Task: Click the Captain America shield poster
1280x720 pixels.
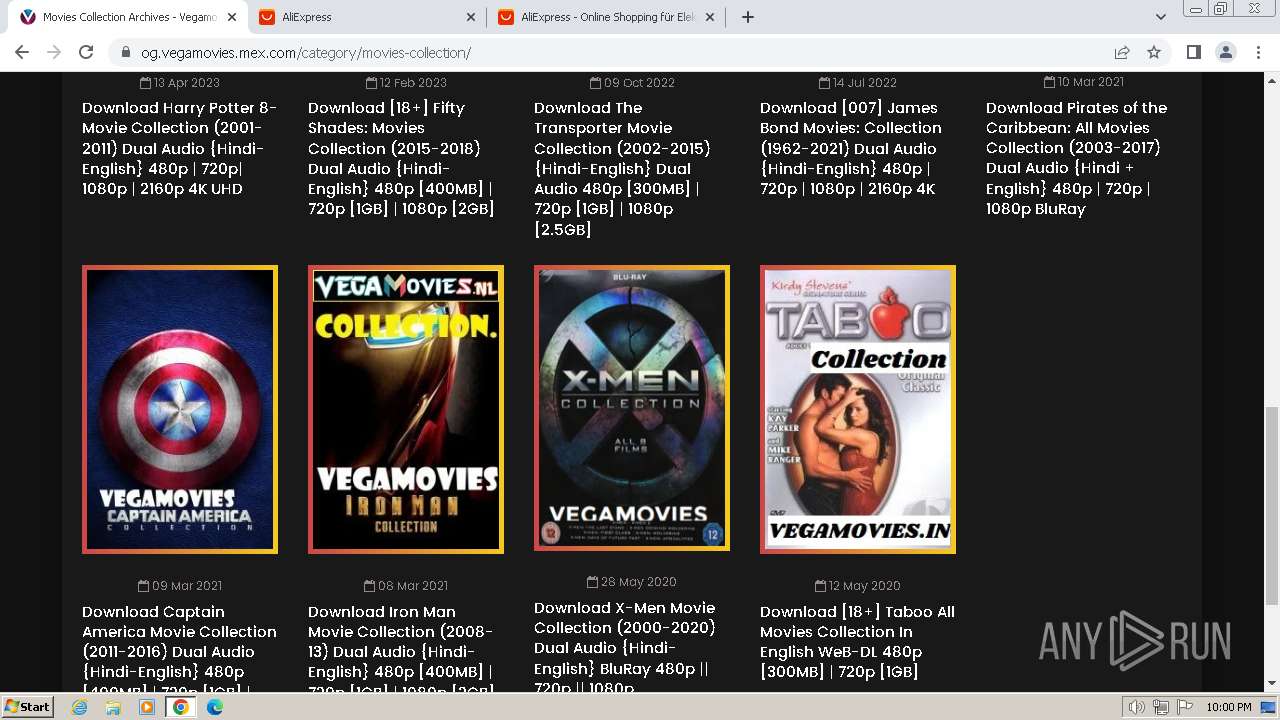Action: coord(180,409)
